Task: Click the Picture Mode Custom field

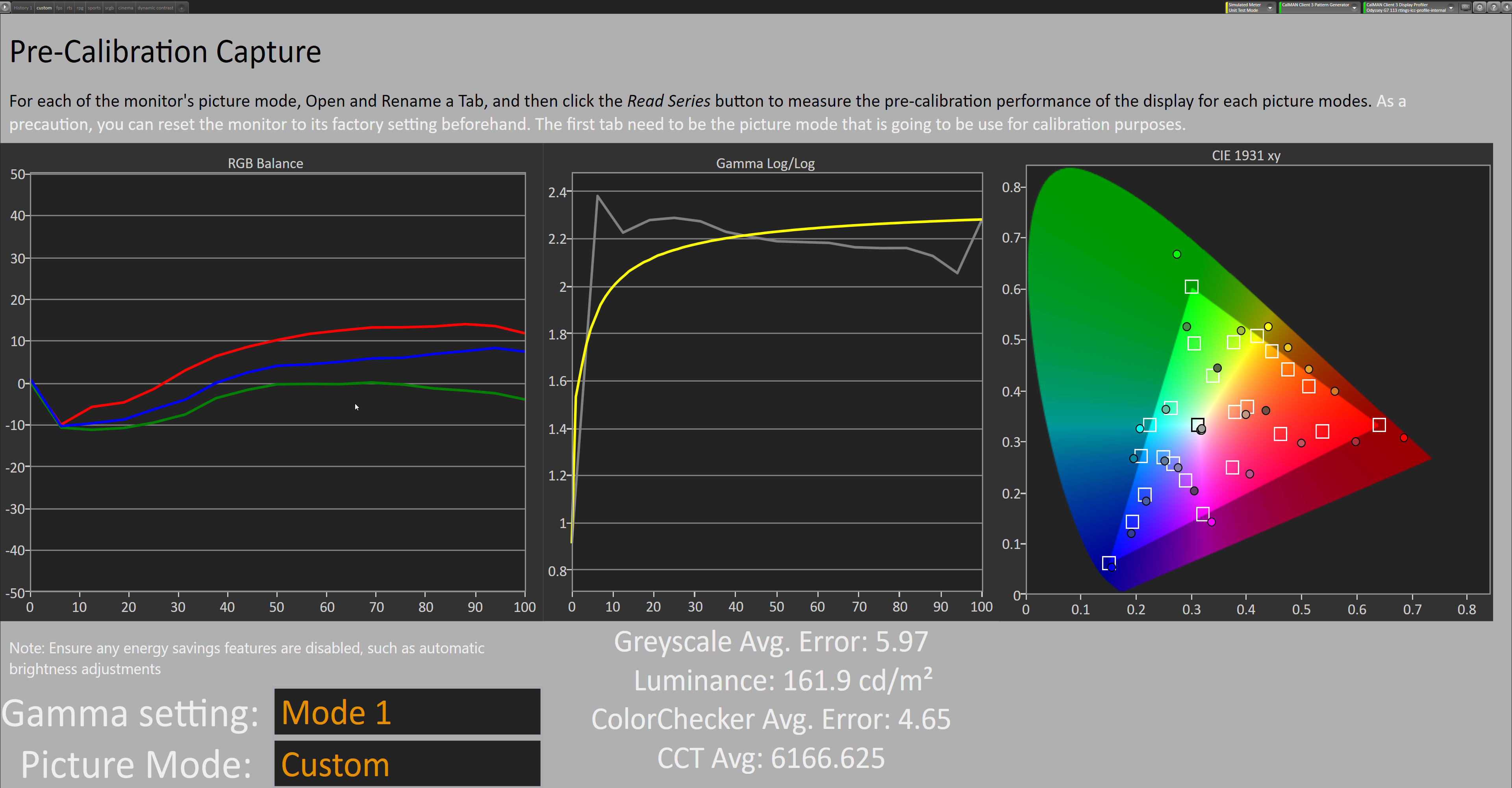Action: tap(407, 763)
